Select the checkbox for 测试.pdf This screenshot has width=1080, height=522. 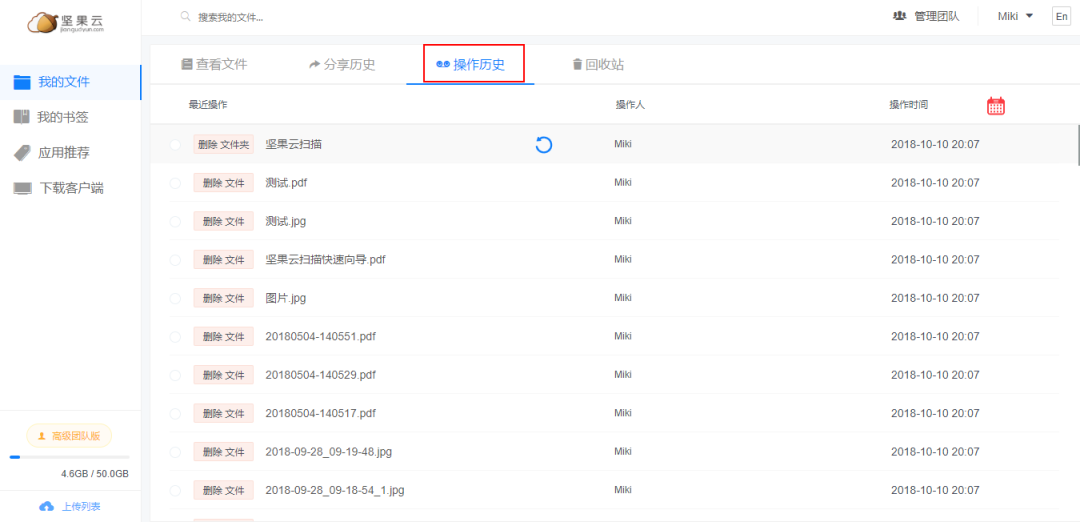coord(175,183)
